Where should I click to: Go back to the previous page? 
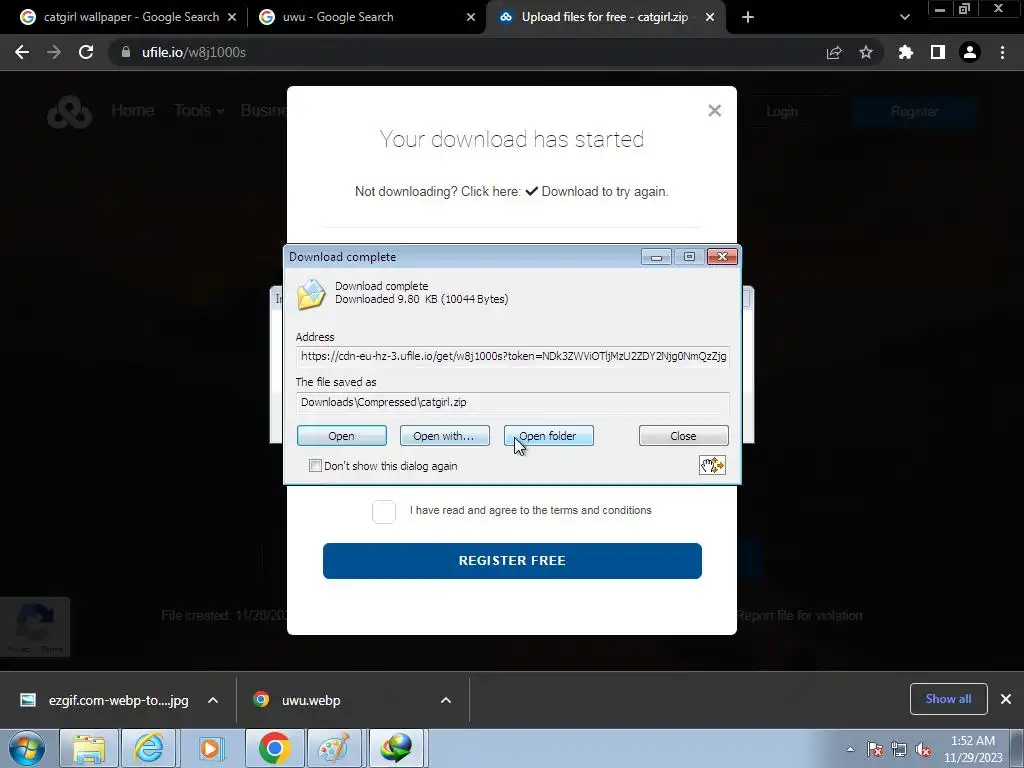22,52
